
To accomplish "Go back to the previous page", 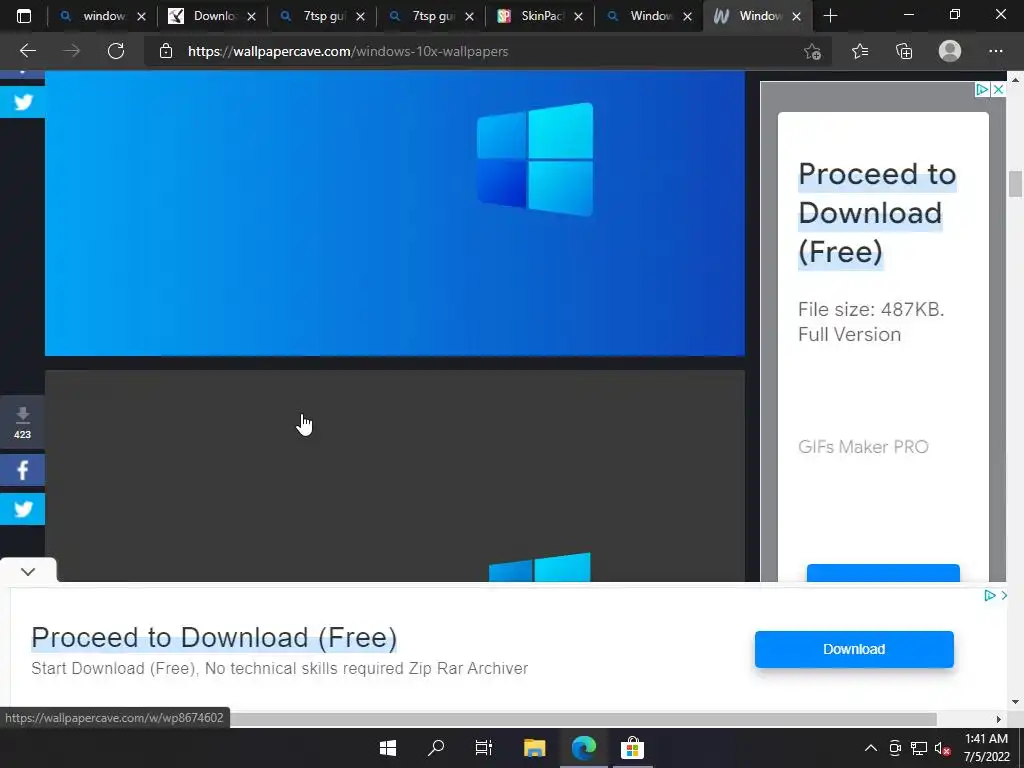I will (27, 51).
